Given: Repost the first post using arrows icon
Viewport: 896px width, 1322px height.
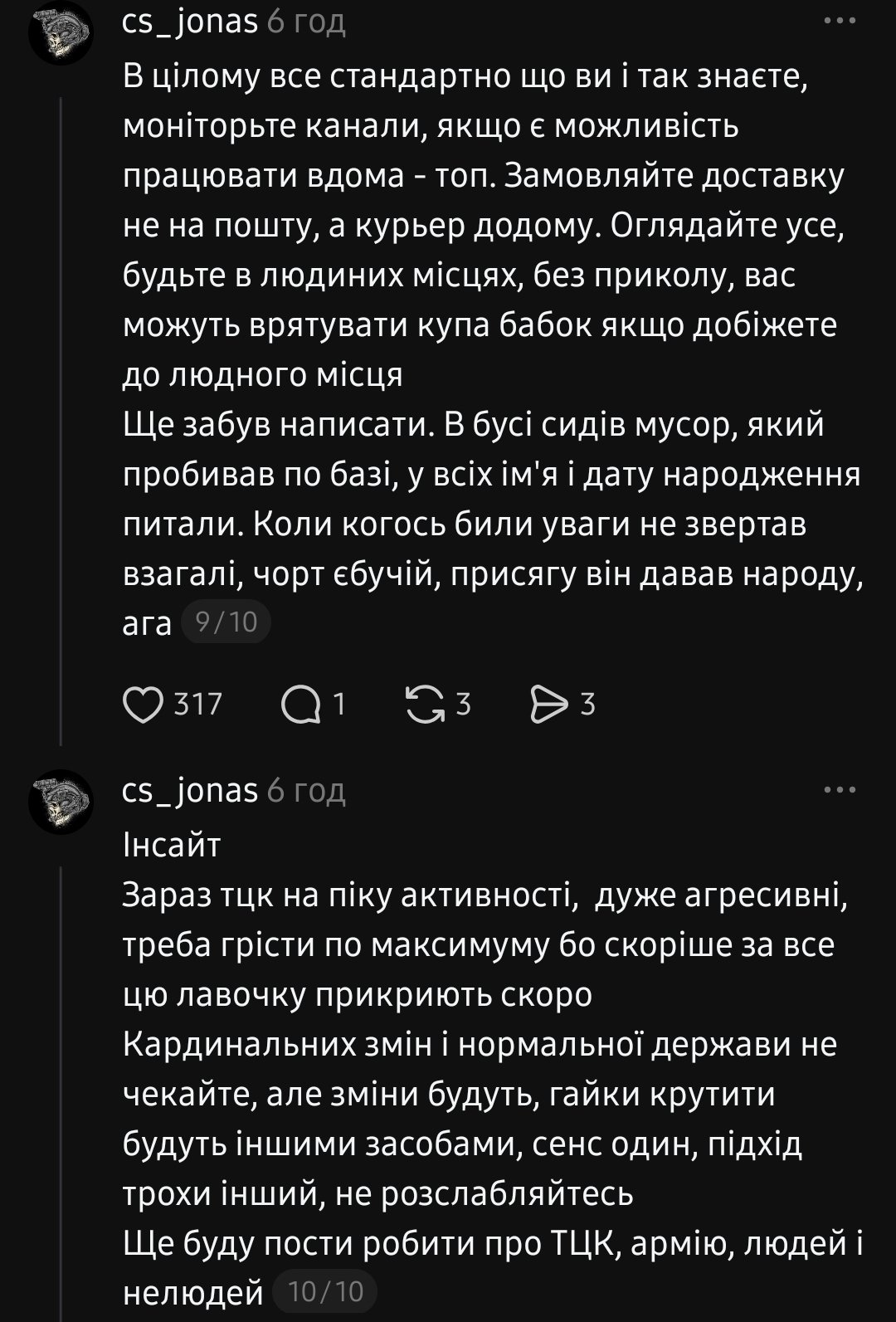Looking at the screenshot, I should pyautogui.click(x=423, y=705).
